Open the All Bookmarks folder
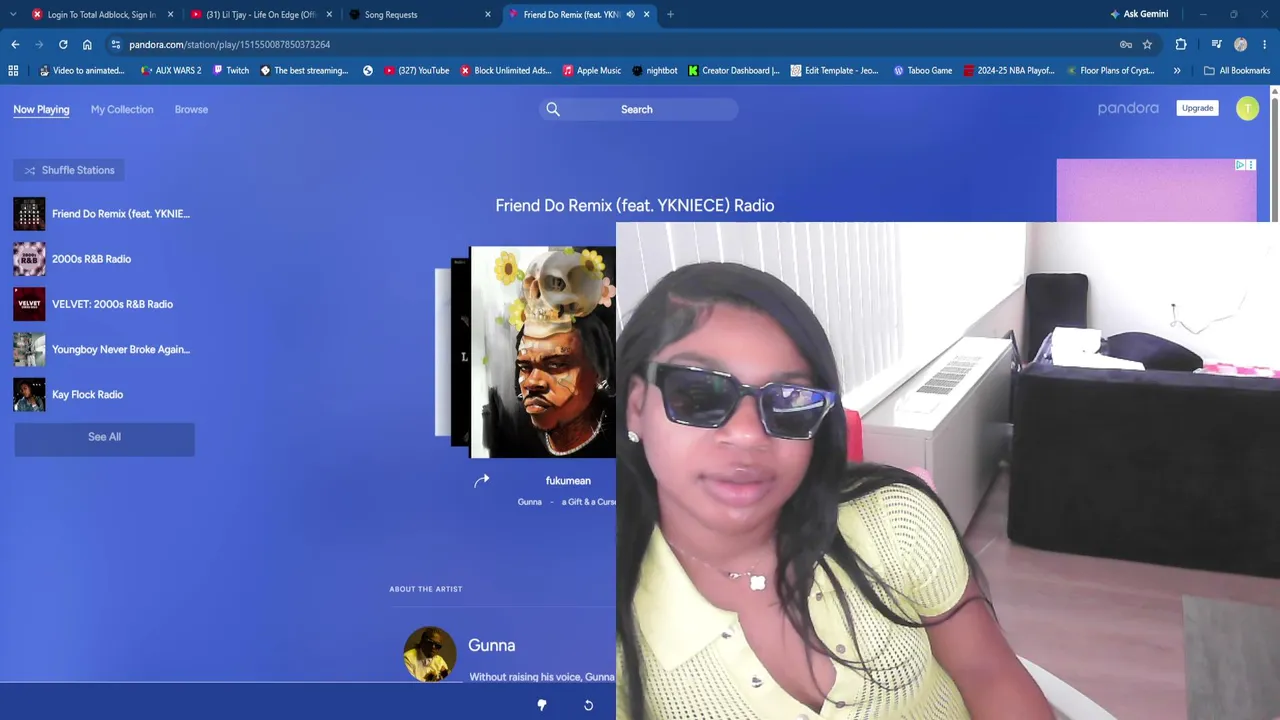 (1237, 70)
